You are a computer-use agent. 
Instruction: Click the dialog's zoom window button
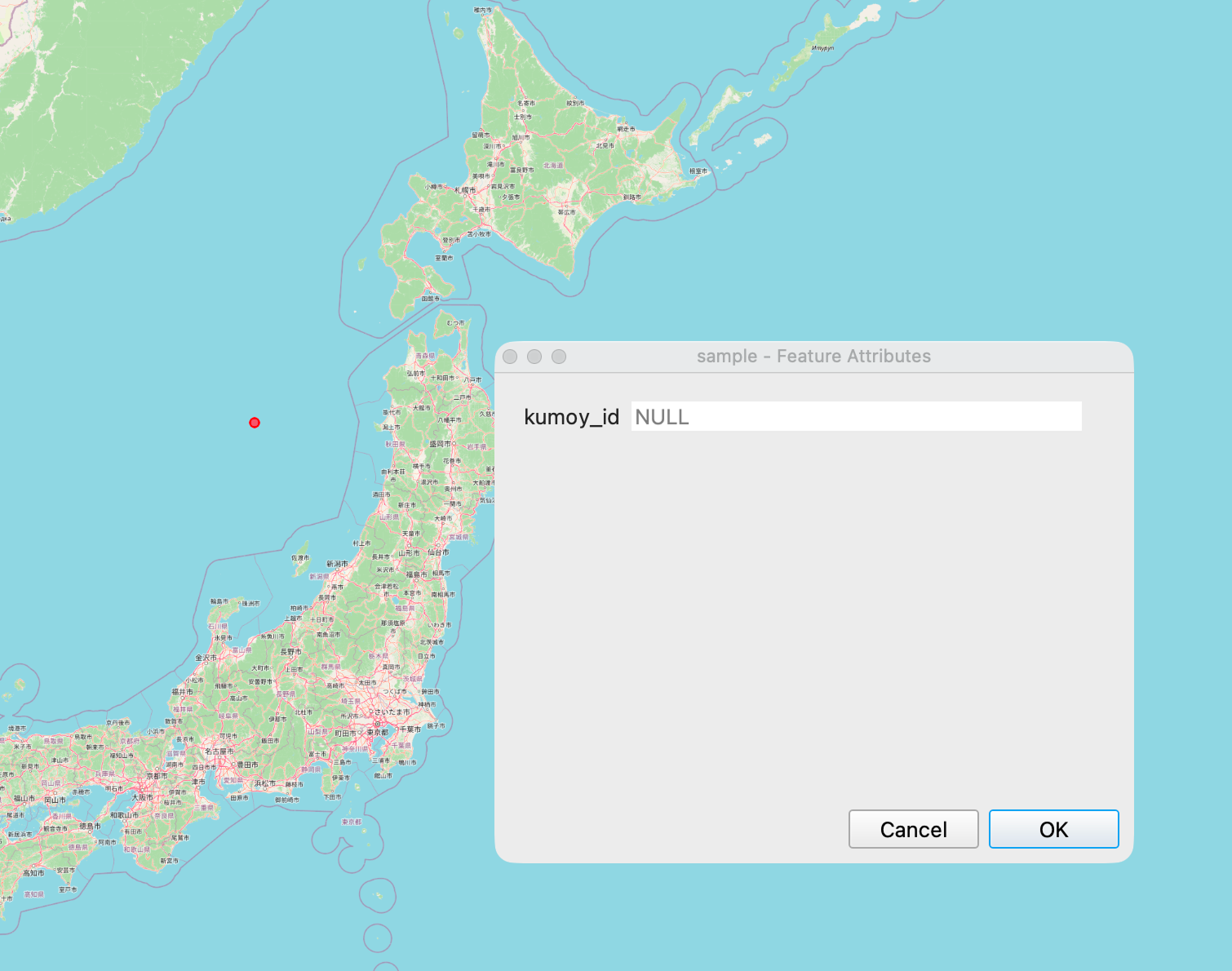559,357
